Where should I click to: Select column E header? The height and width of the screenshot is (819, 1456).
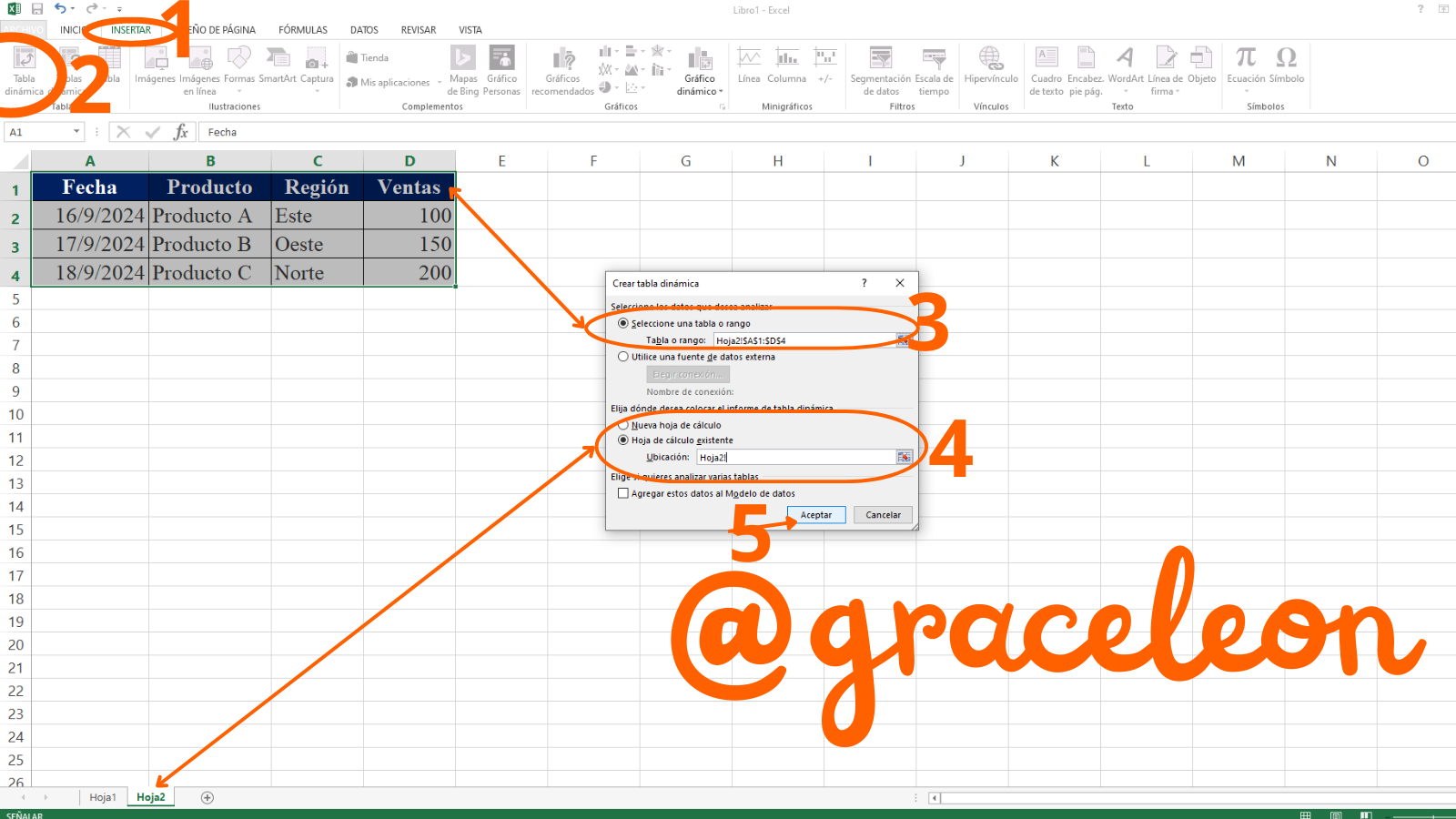[x=501, y=161]
